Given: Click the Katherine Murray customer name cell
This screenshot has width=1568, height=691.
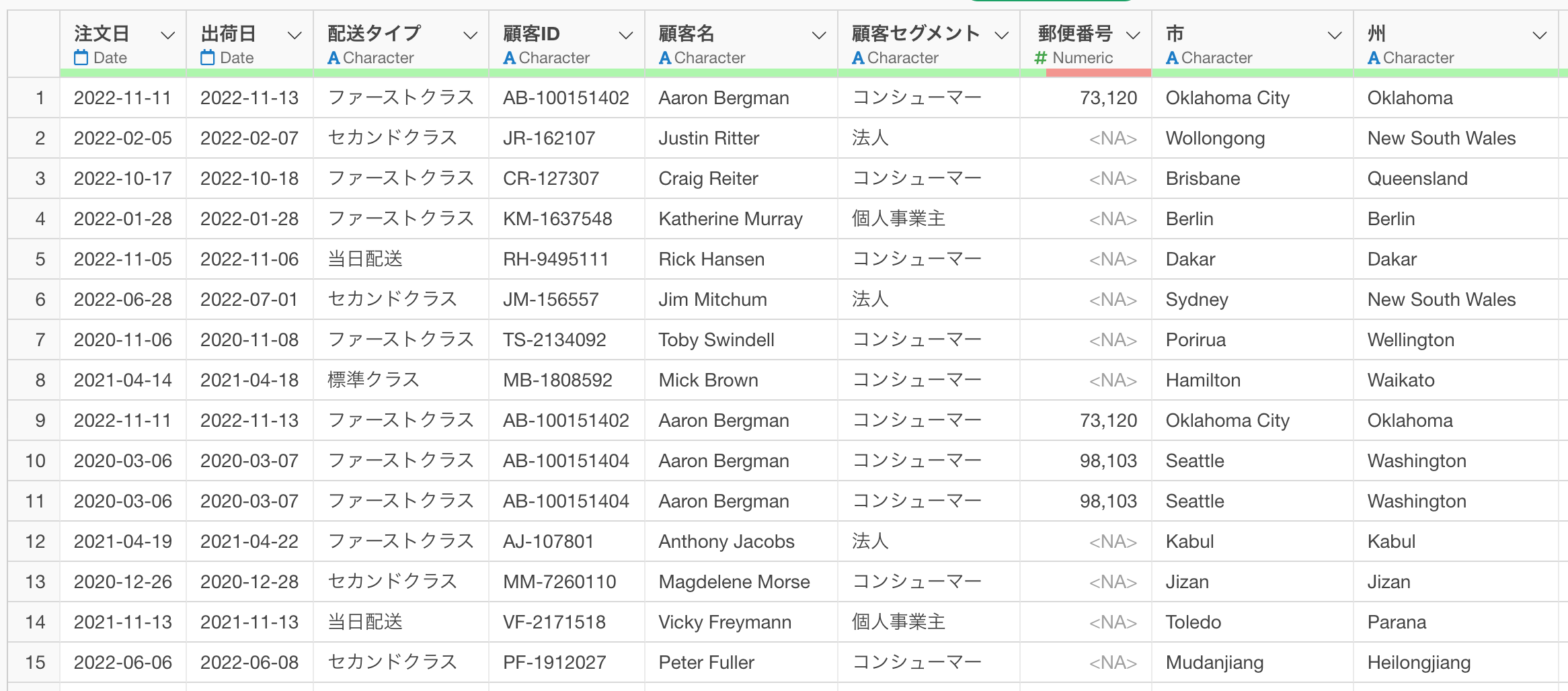Looking at the screenshot, I should click(x=730, y=219).
